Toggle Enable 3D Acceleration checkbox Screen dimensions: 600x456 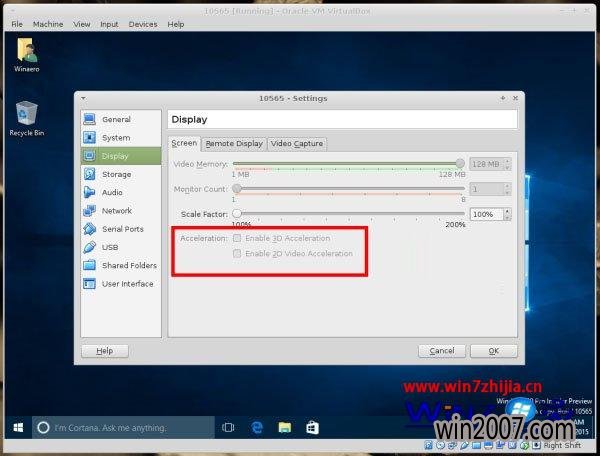click(237, 238)
